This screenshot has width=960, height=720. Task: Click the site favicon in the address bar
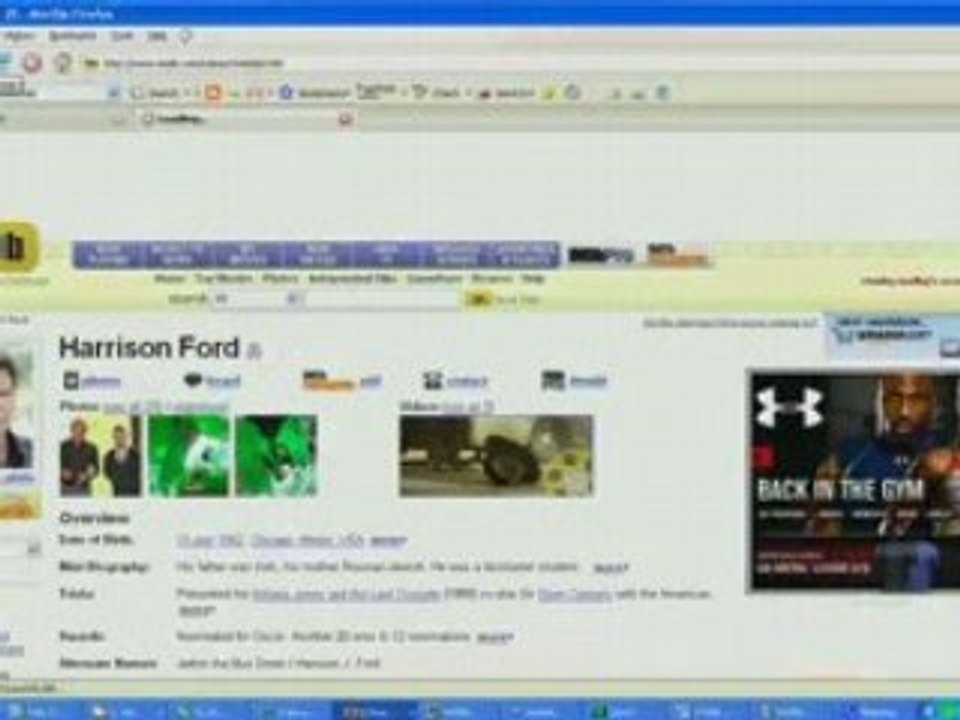pos(92,63)
